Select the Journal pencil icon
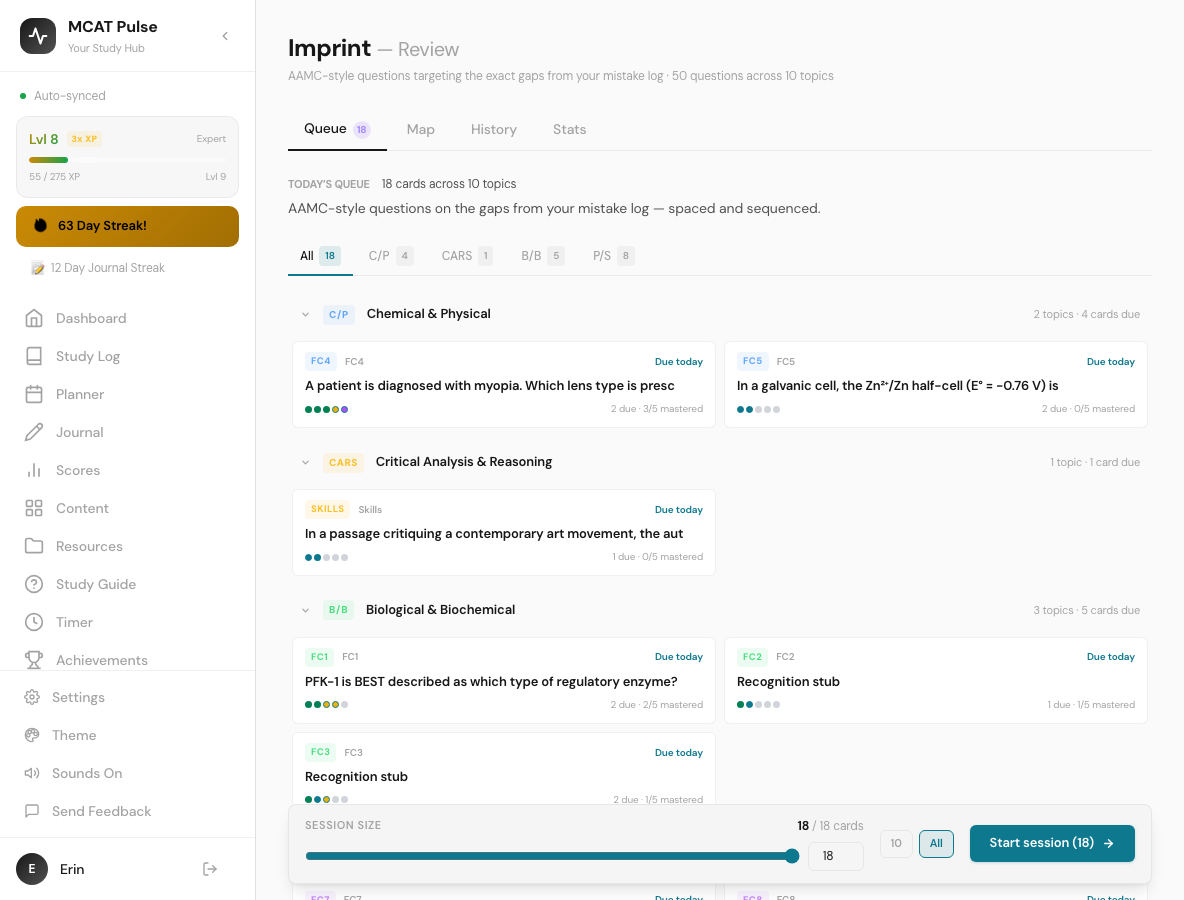Viewport: 1184px width, 900px height. pos(34,432)
